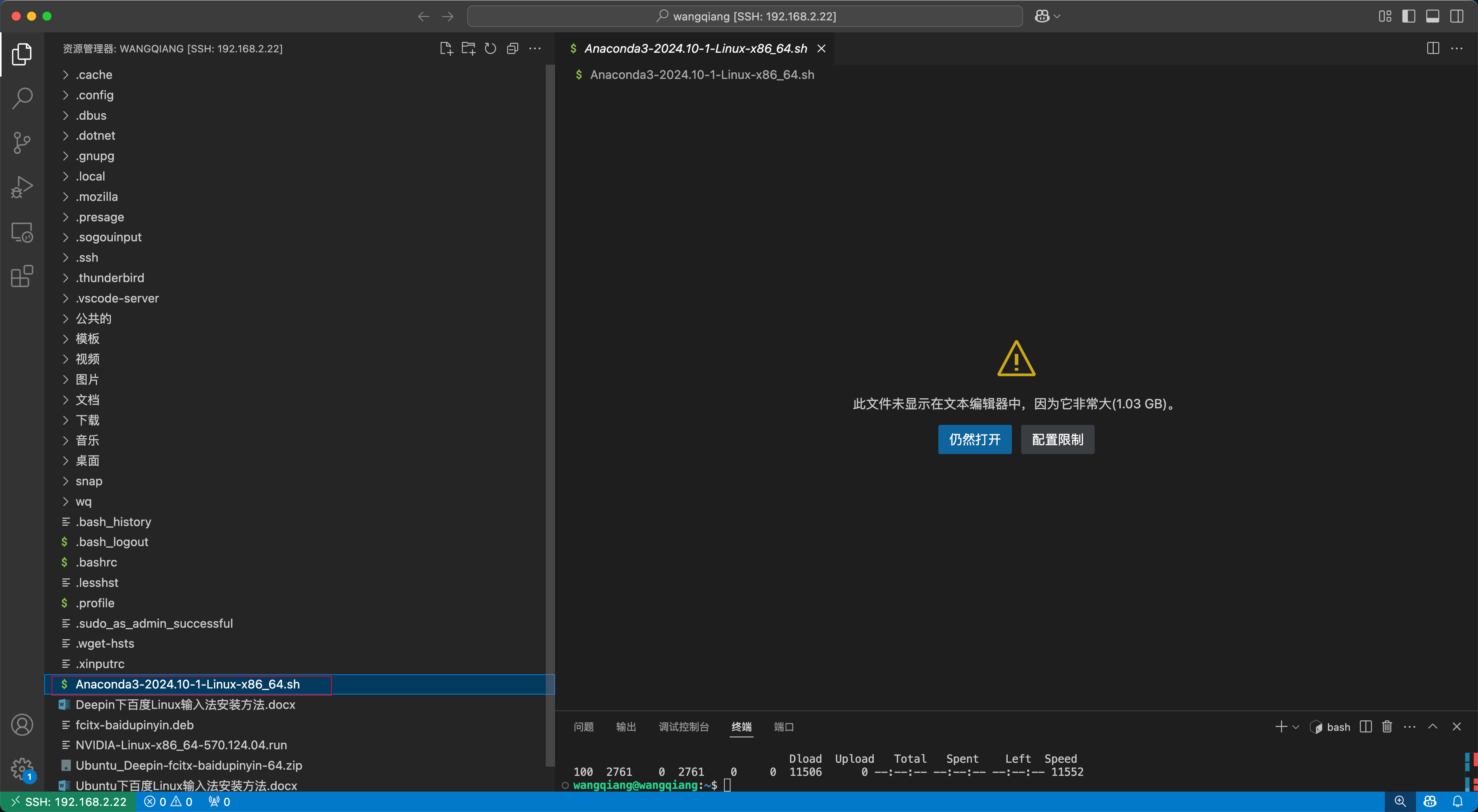Image resolution: width=1478 pixels, height=812 pixels.
Task: Open the Source Control view
Action: (x=22, y=142)
